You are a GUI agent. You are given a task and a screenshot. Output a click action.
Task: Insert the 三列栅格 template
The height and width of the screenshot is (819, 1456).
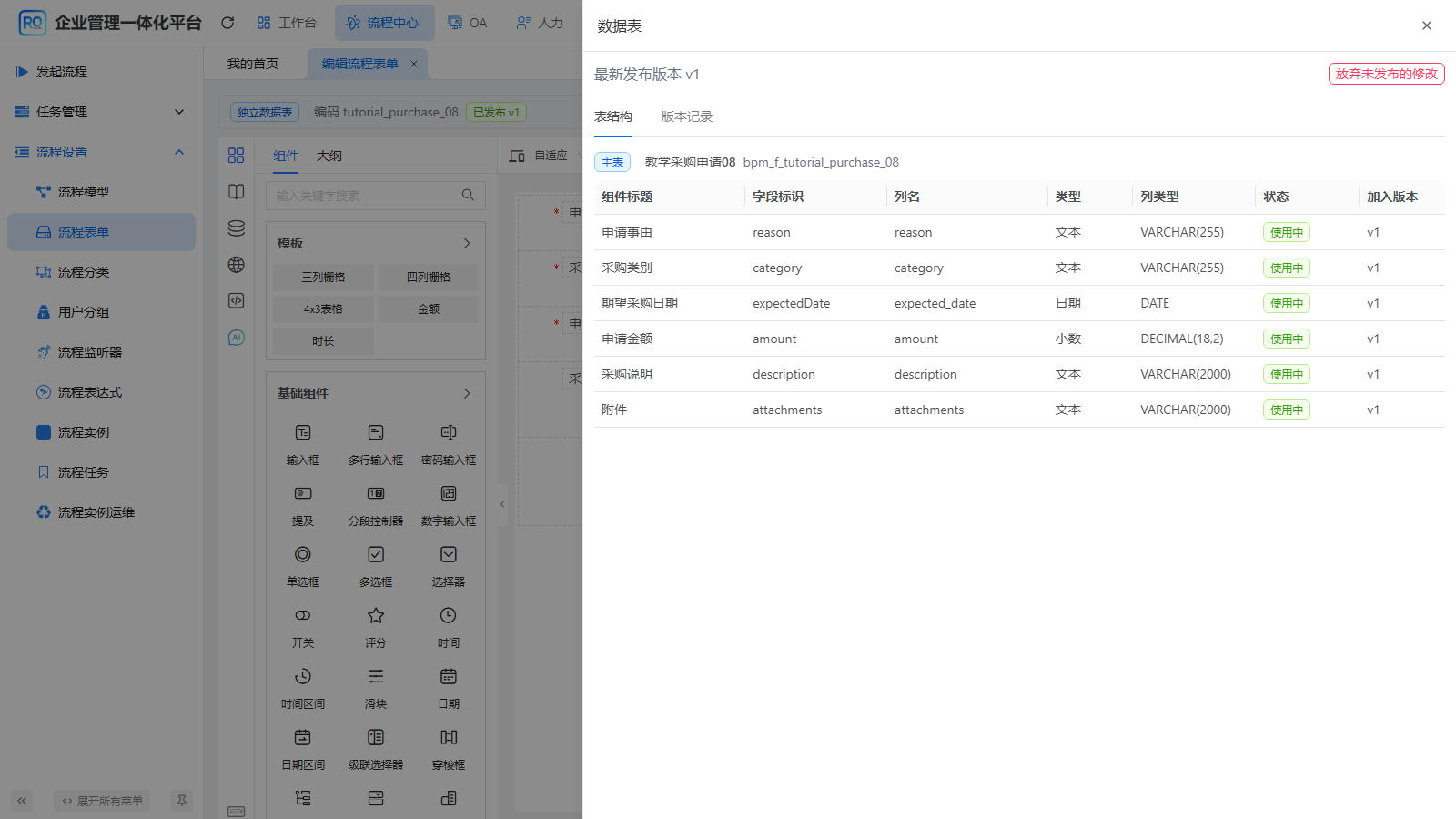coord(323,277)
